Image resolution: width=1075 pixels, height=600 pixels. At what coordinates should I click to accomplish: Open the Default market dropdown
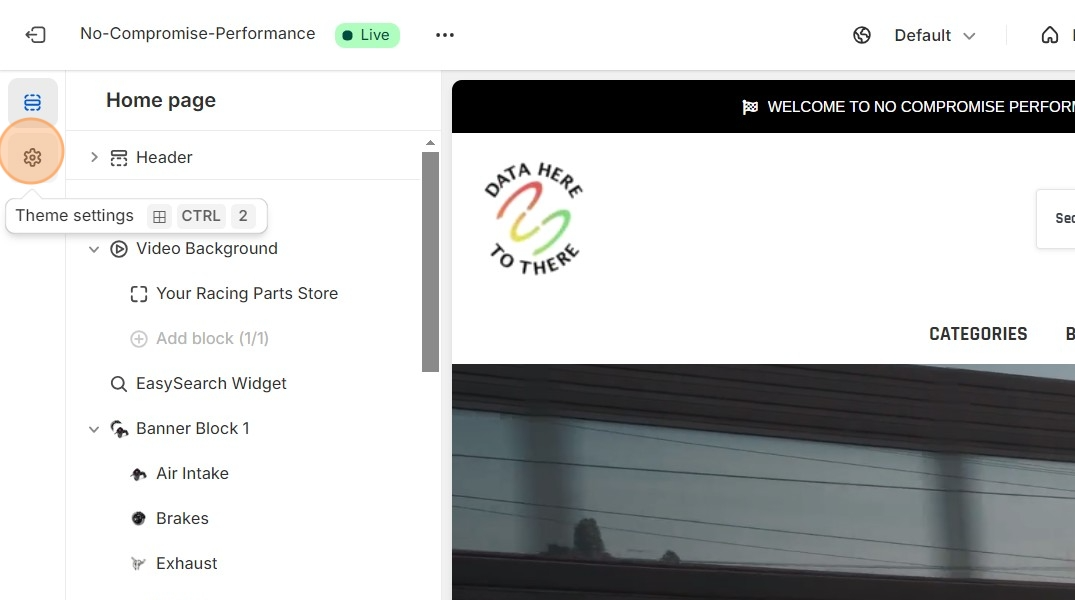tap(934, 35)
